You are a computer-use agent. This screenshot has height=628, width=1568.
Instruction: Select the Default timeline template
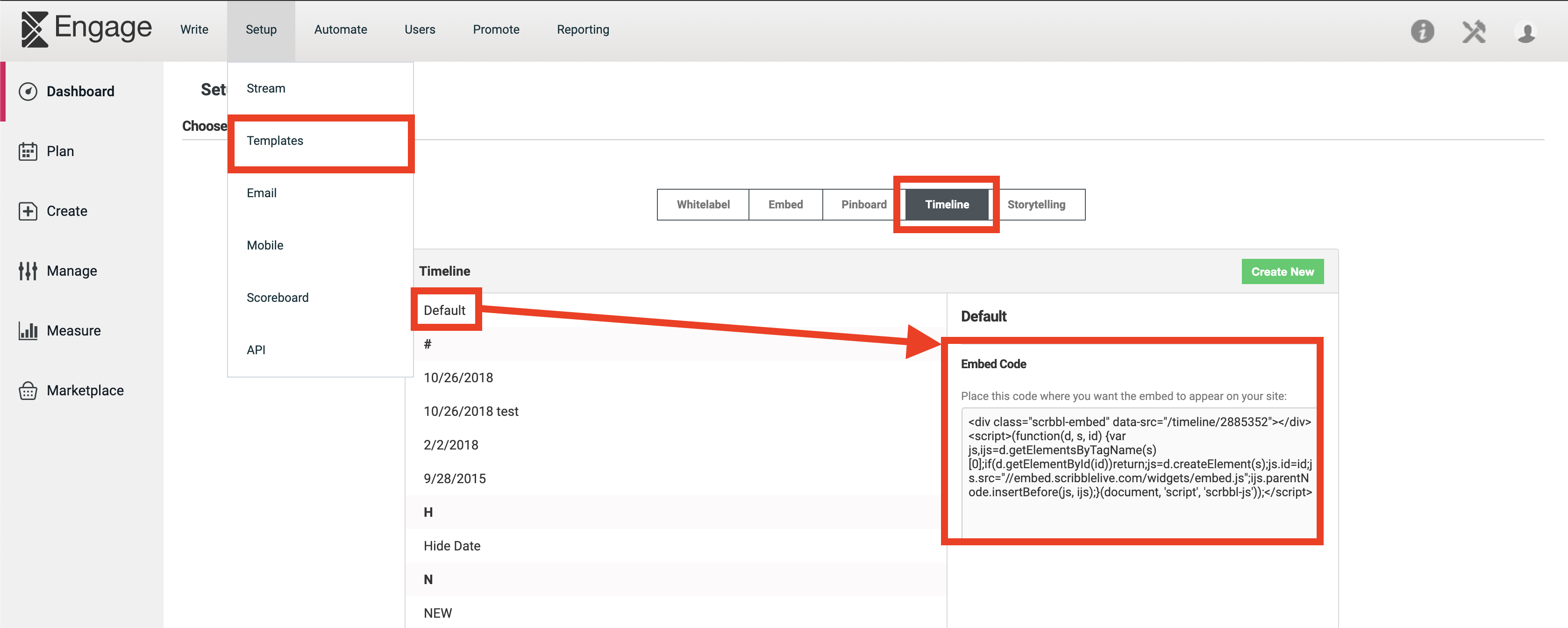(x=676, y=310)
